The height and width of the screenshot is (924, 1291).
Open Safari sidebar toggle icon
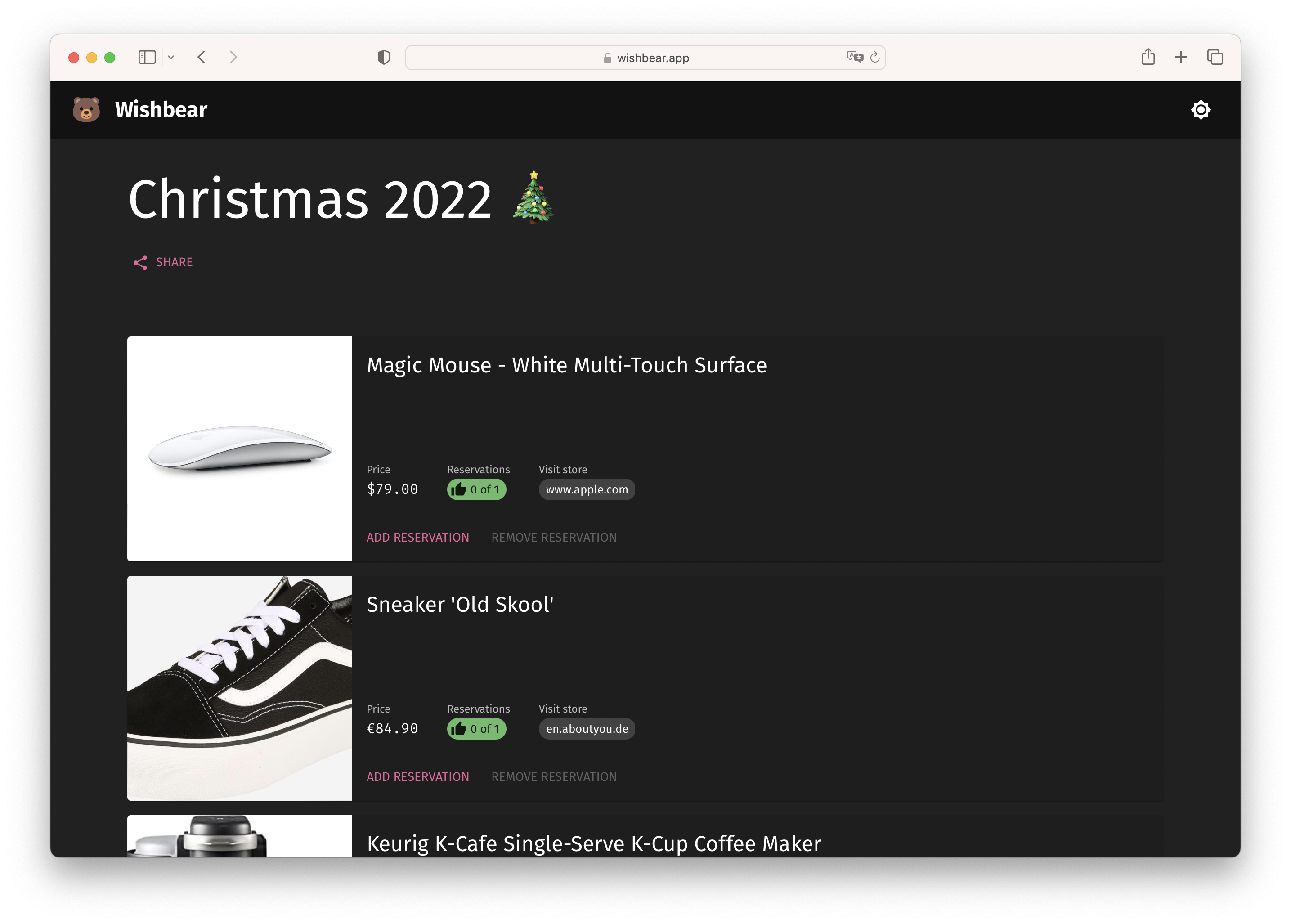[x=147, y=57]
